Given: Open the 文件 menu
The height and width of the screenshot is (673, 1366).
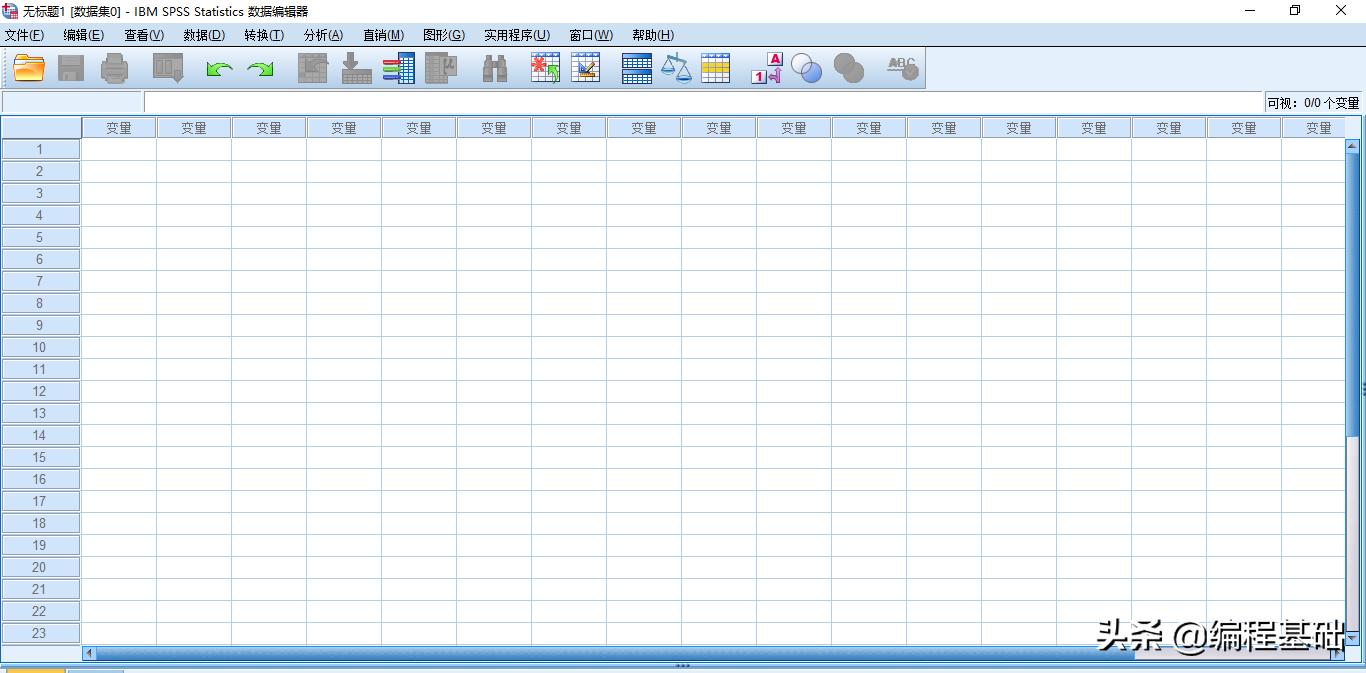Looking at the screenshot, I should pos(25,35).
